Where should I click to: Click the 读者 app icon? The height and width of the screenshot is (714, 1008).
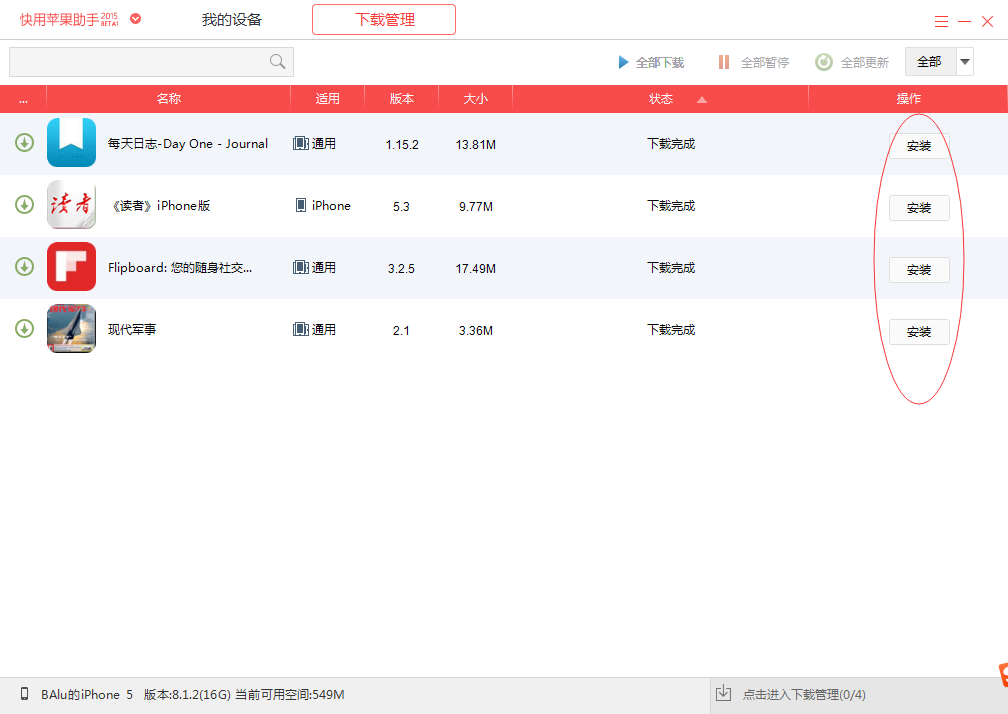coord(71,205)
